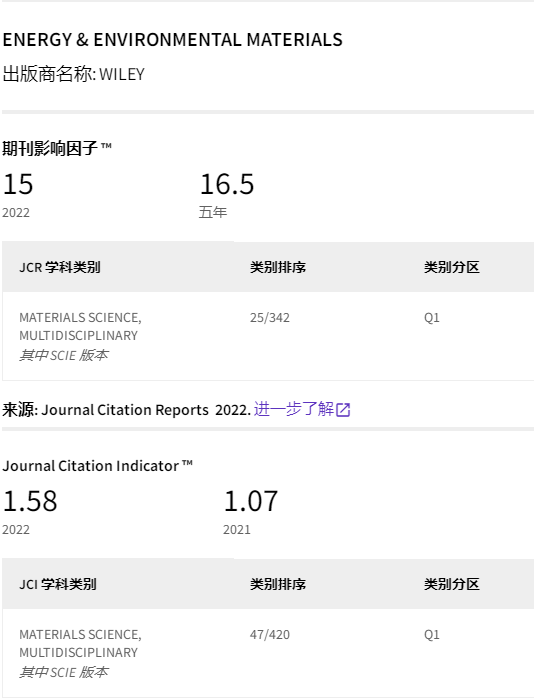The image size is (534, 699).
Task: Click the five-year impact factor 16.5
Action: click(x=227, y=184)
